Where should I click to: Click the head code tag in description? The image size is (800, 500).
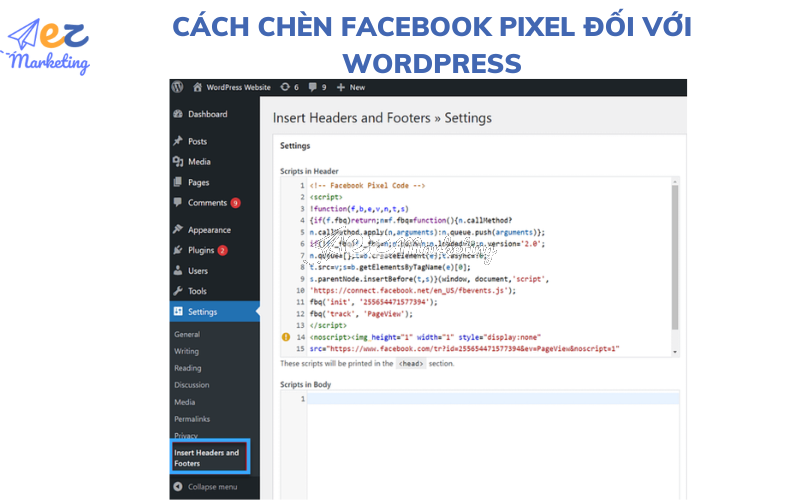click(411, 363)
